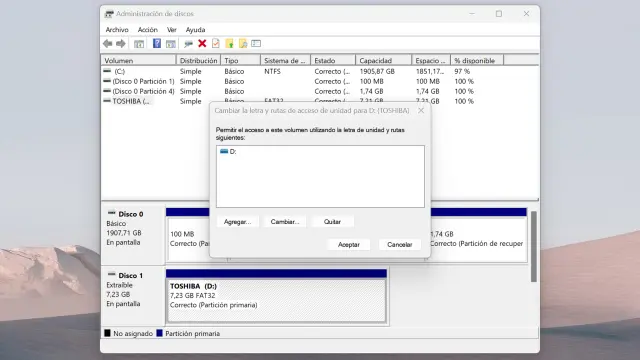Image resolution: width=640 pixels, height=360 pixels.
Task: Click the No asignado black legend swatch
Action: (107, 333)
